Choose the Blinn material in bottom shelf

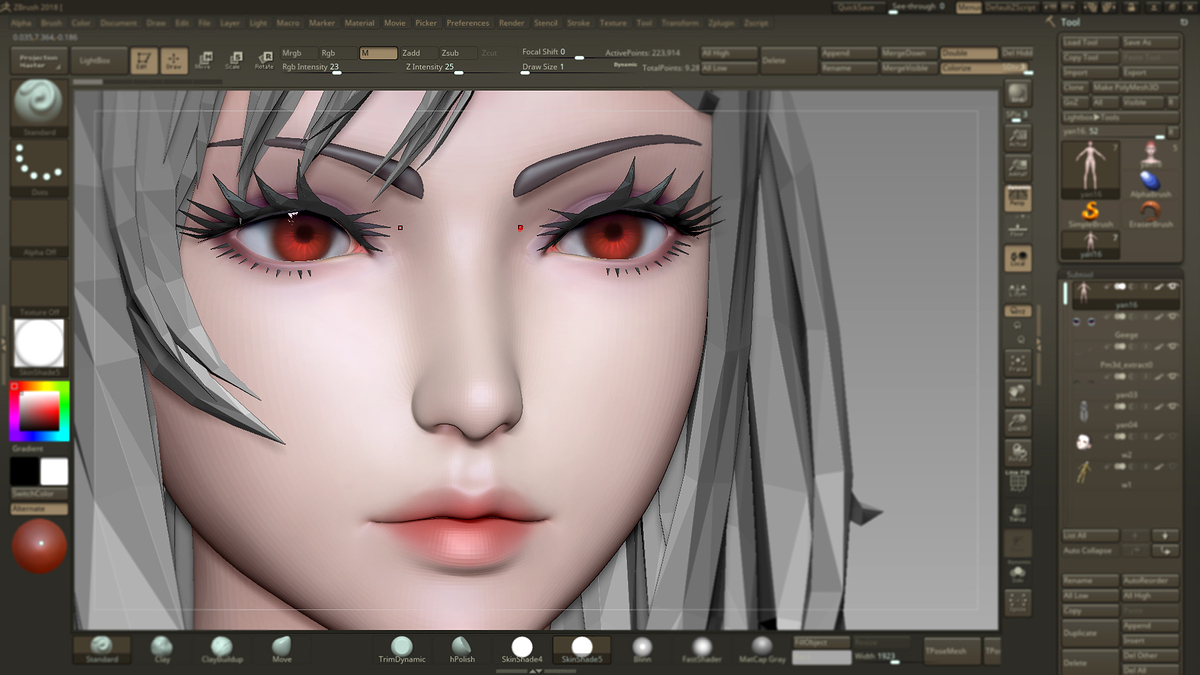642,649
